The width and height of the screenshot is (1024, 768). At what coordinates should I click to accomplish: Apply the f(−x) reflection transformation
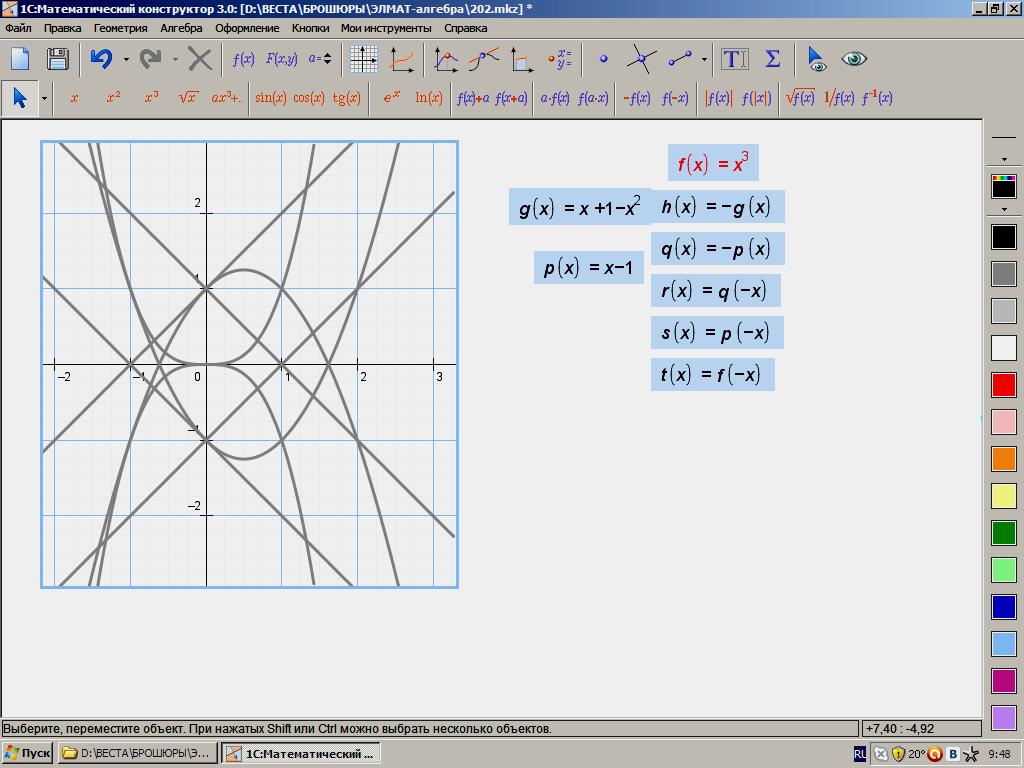coord(675,98)
